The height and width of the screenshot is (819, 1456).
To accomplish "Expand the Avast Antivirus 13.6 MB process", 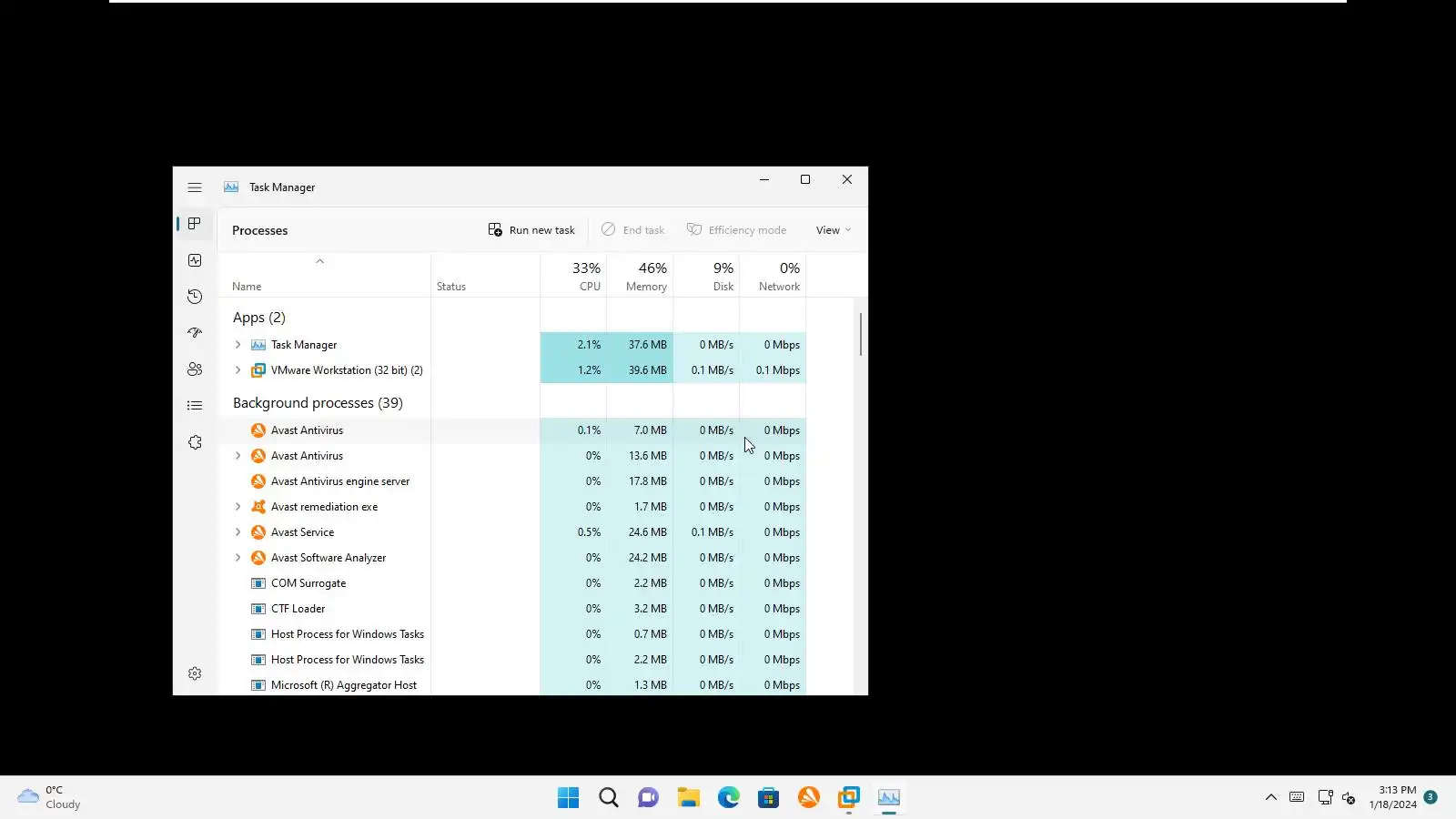I will click(238, 456).
